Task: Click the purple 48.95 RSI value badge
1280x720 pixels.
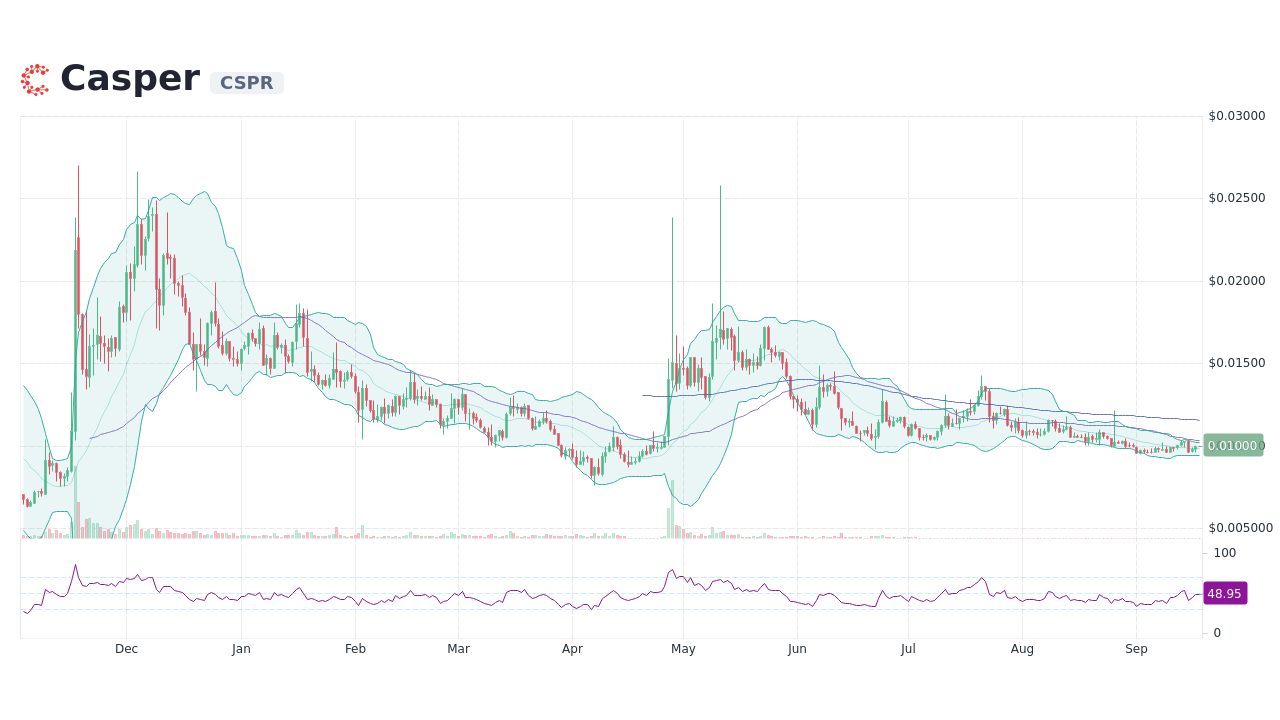Action: coord(1224,593)
